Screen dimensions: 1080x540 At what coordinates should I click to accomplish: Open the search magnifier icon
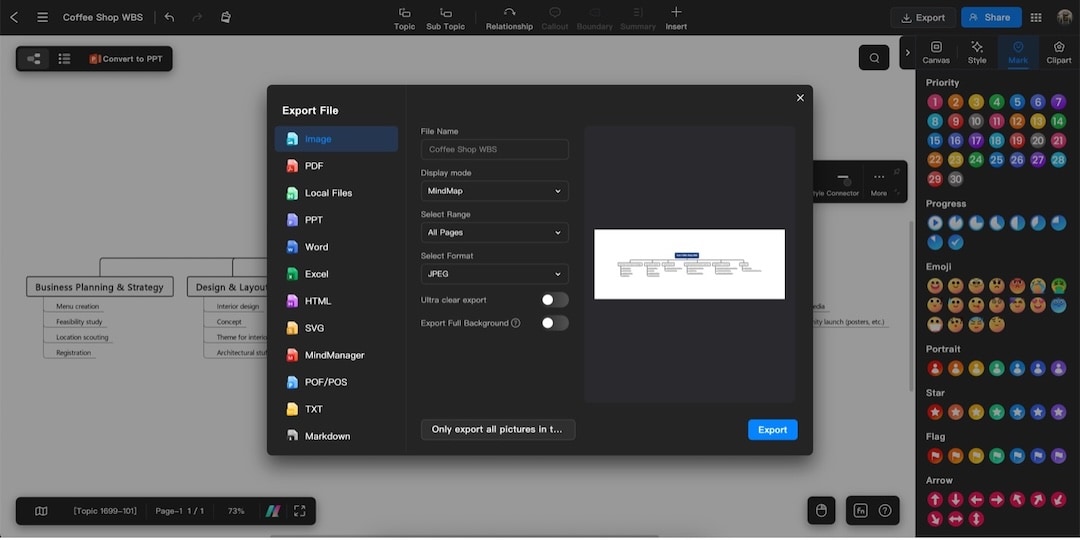(874, 58)
